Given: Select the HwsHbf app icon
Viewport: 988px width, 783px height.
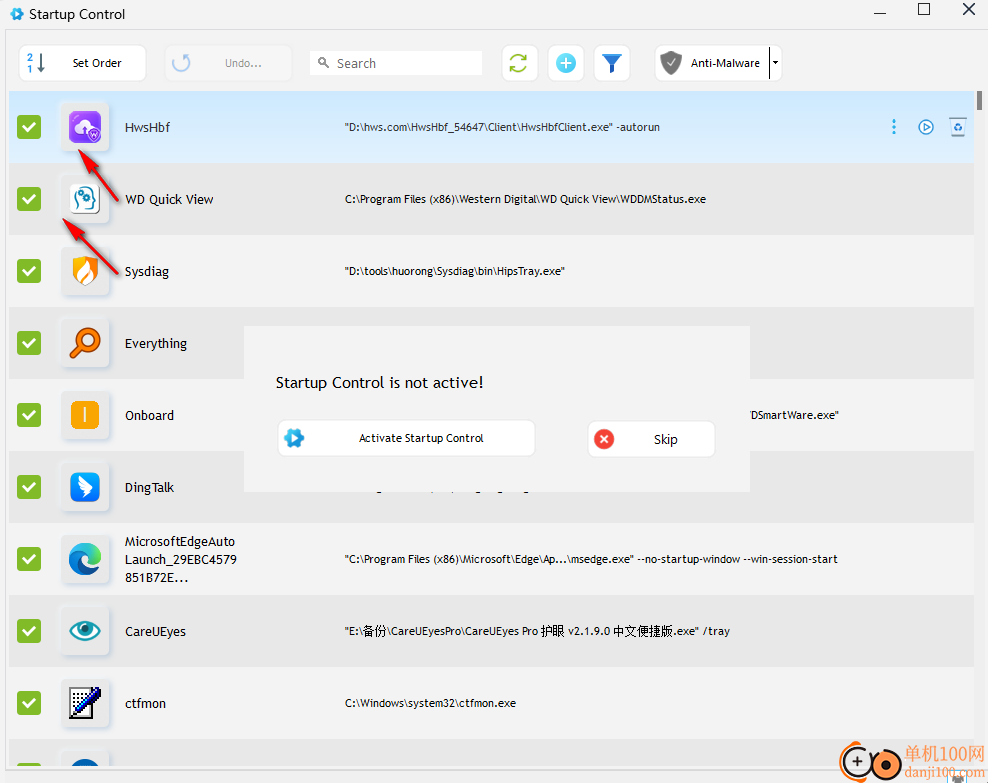Looking at the screenshot, I should 85,127.
